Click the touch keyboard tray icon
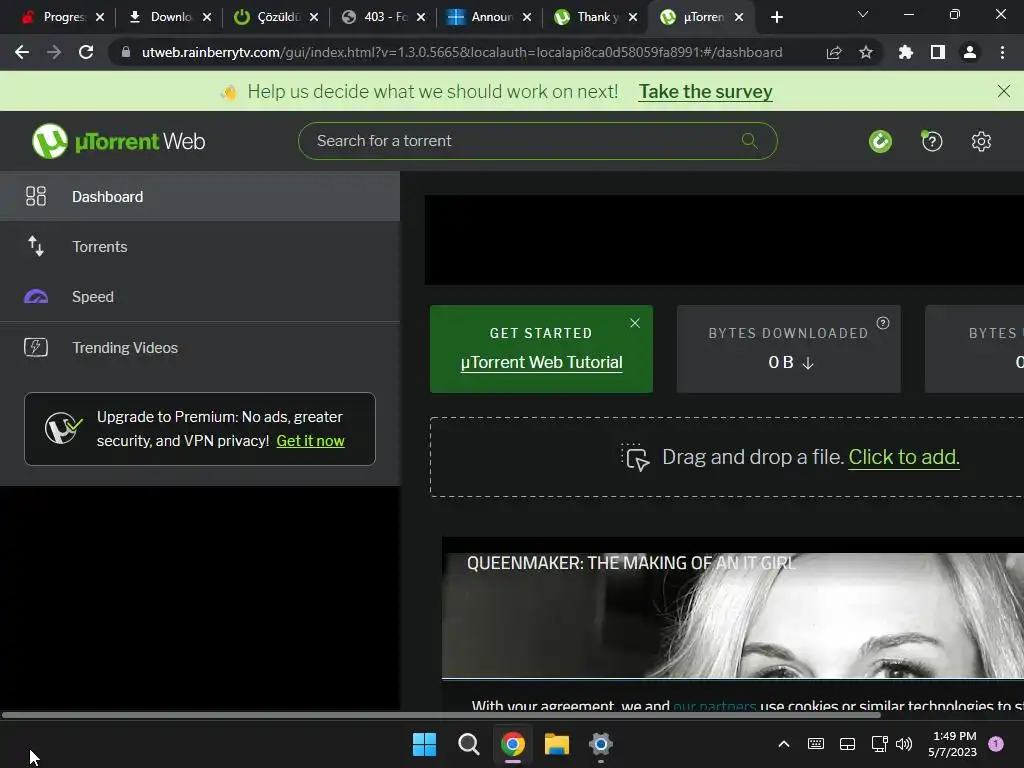This screenshot has width=1024, height=768. coord(816,744)
